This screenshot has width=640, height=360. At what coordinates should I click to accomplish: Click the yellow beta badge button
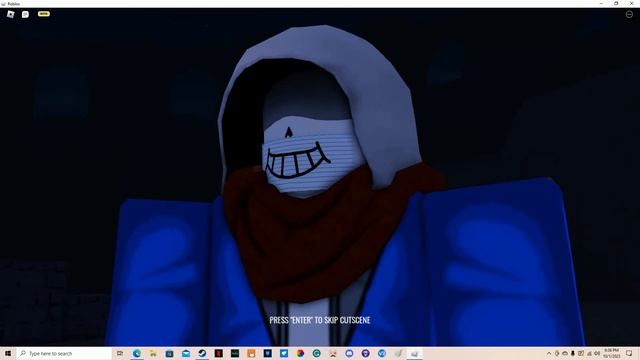(44, 14)
